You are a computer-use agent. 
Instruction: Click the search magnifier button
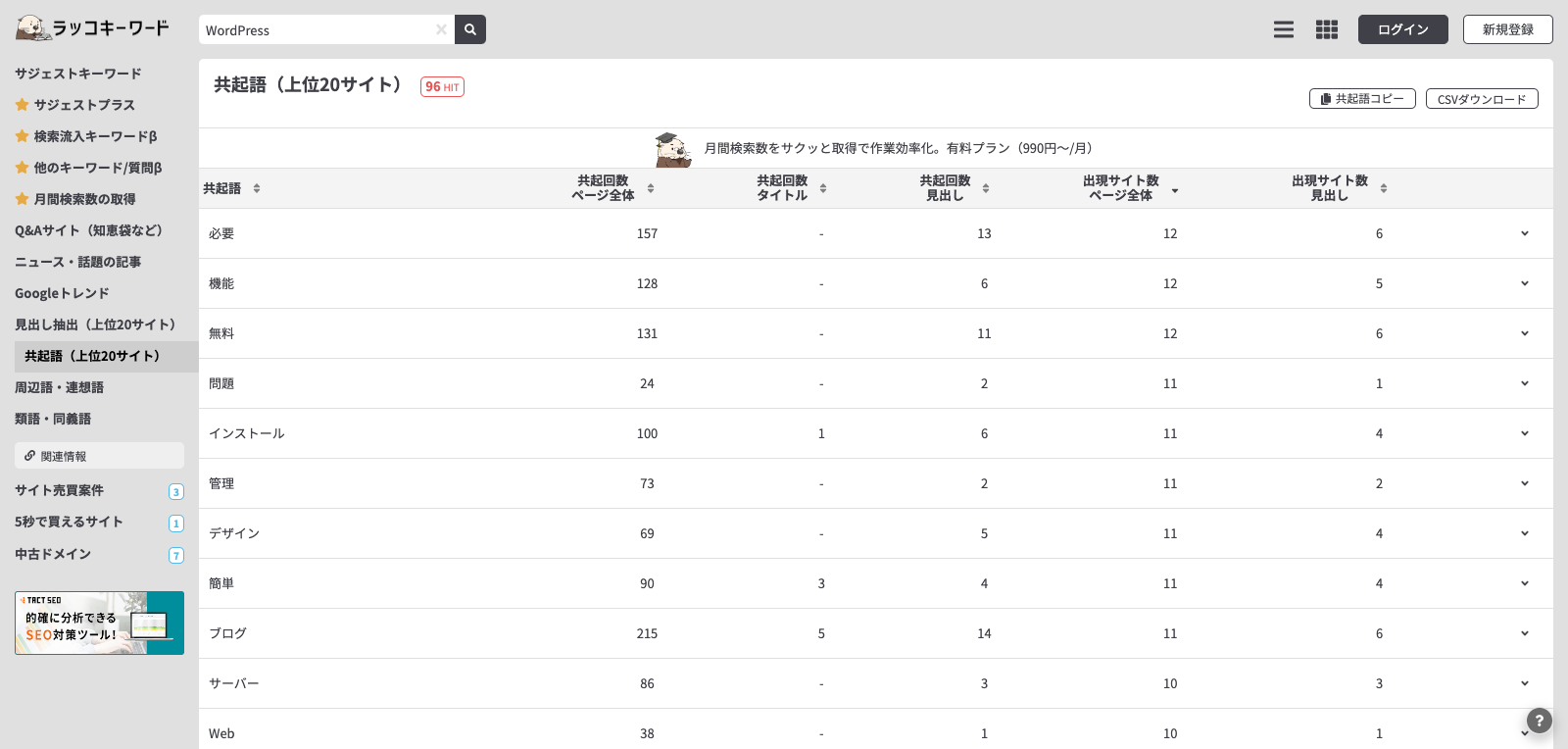(x=470, y=29)
